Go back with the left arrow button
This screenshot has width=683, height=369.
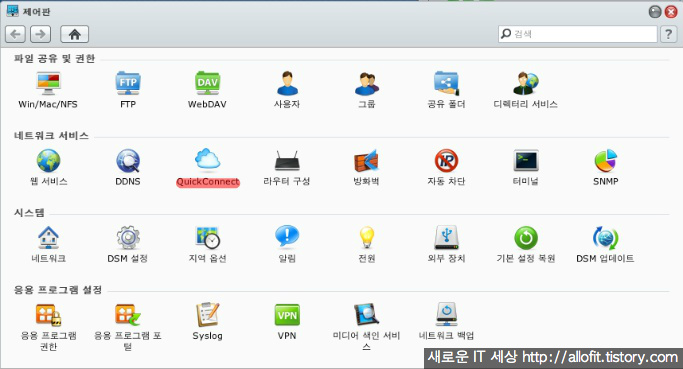point(15,34)
